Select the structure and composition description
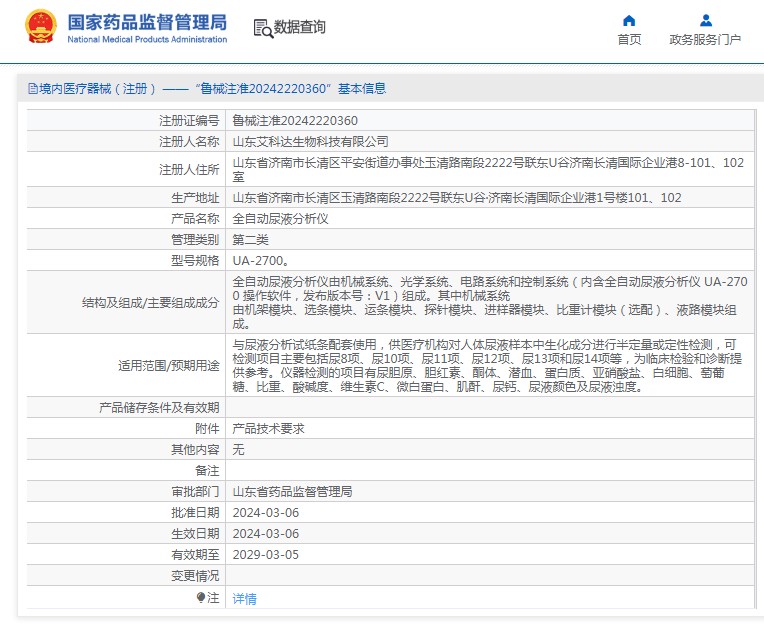This screenshot has height=634, width=764. coord(490,302)
